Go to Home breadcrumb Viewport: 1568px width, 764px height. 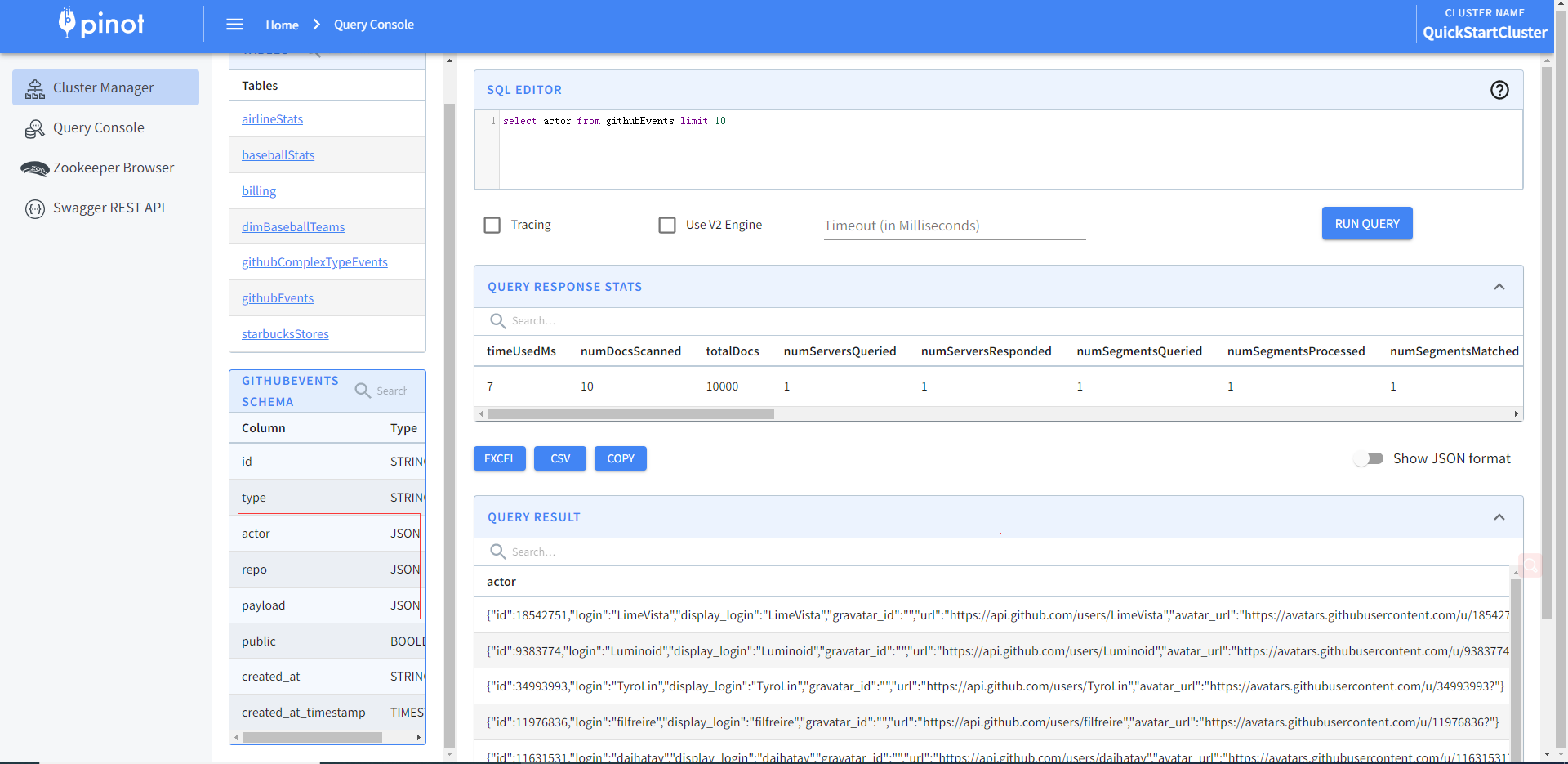[x=282, y=25]
